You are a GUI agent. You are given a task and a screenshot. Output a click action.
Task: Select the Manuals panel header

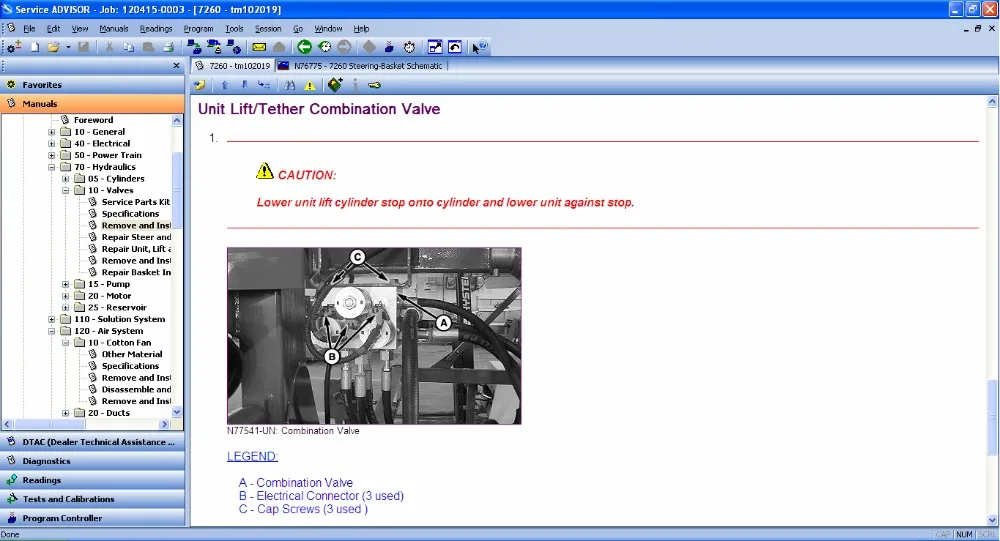coord(92,103)
